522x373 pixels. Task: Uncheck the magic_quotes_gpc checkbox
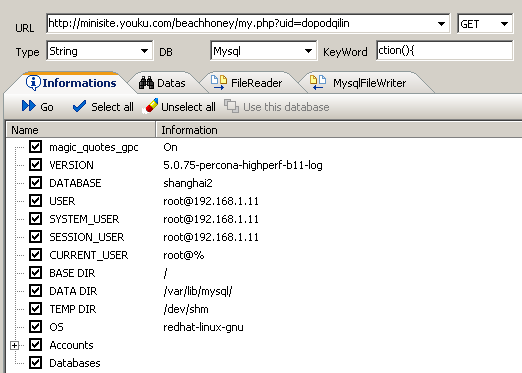(35, 147)
